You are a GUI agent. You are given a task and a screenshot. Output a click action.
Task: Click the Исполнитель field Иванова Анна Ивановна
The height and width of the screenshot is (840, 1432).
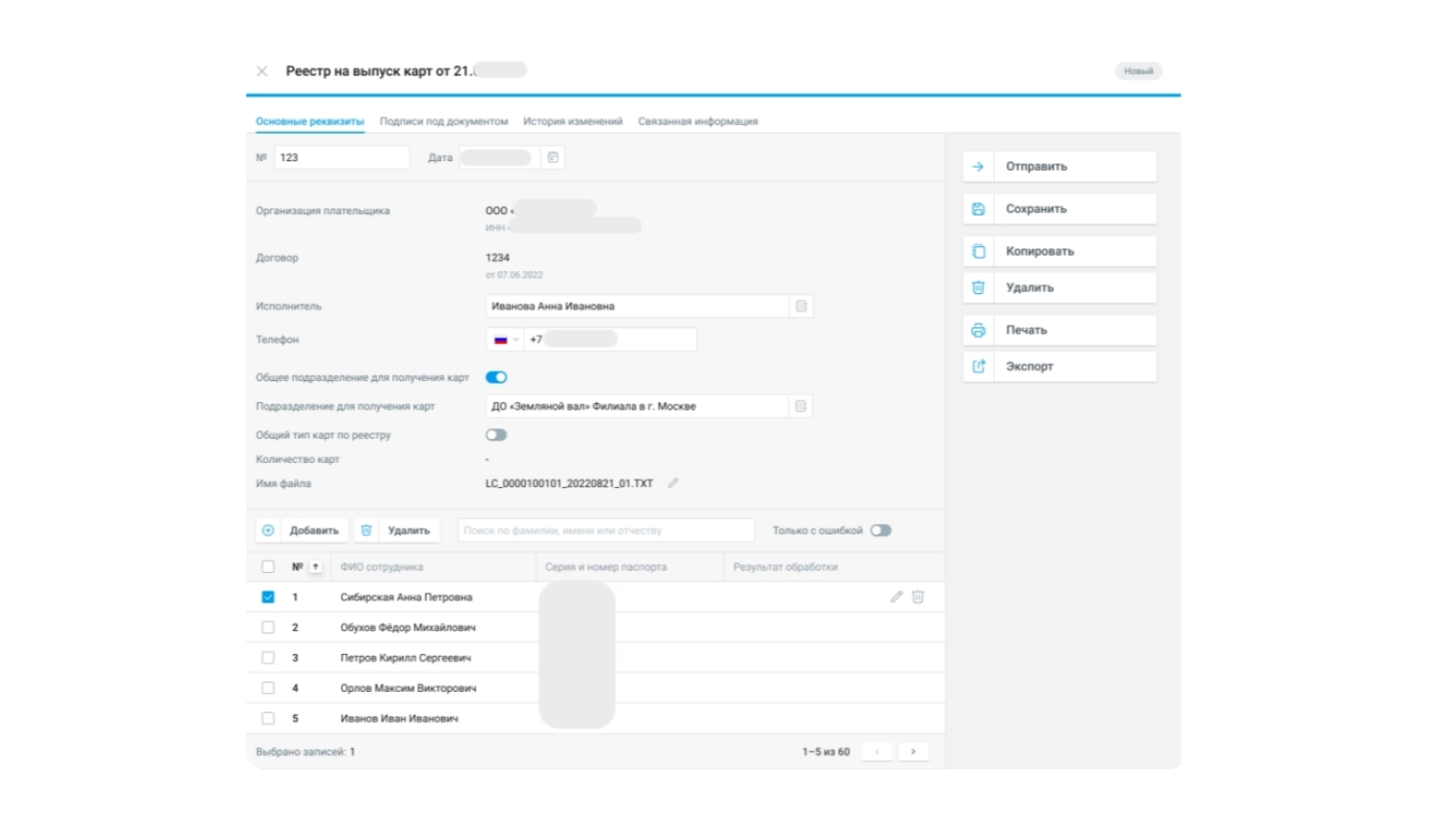(x=638, y=306)
